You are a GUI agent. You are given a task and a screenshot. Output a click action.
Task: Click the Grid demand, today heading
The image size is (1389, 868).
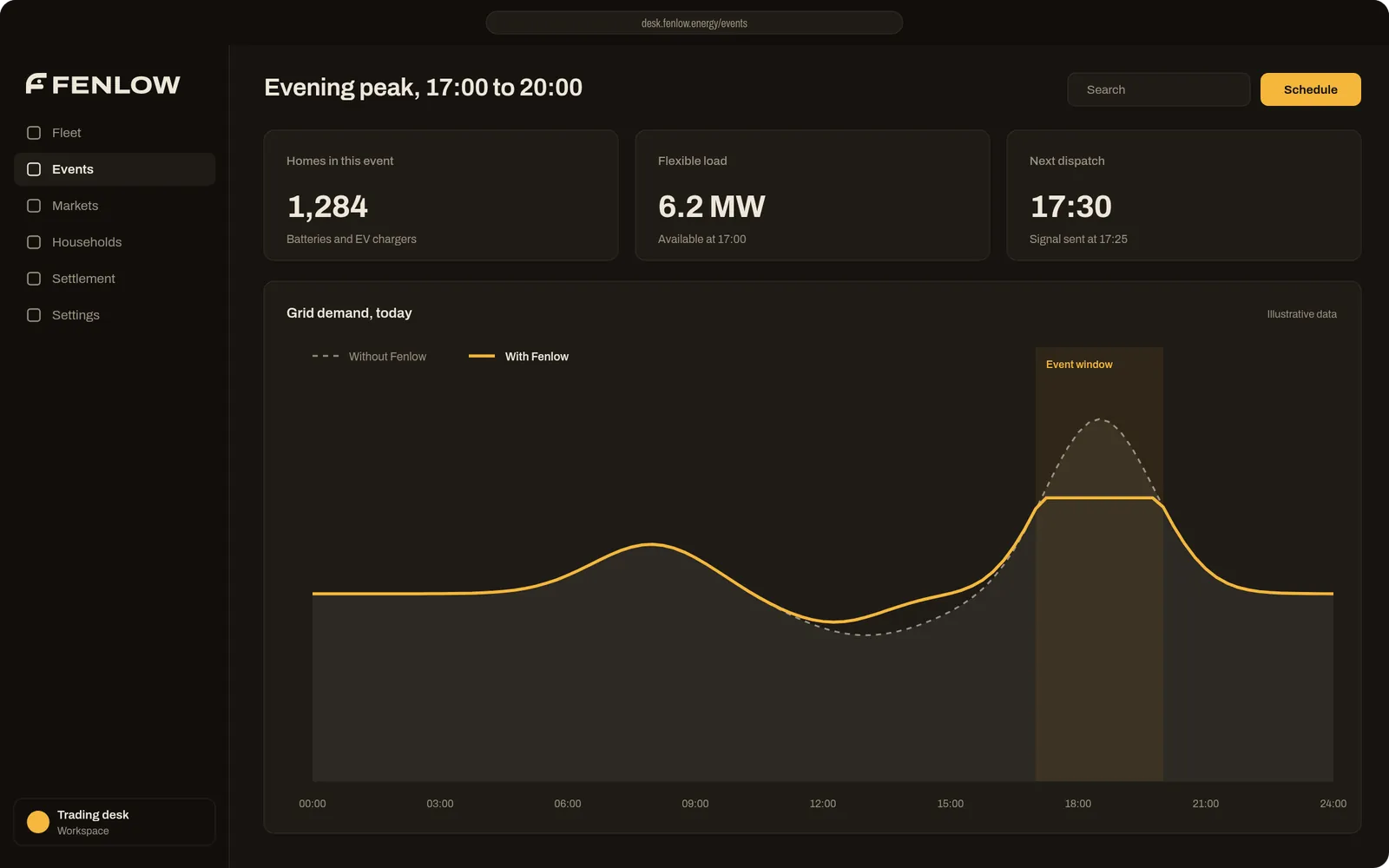click(x=349, y=313)
